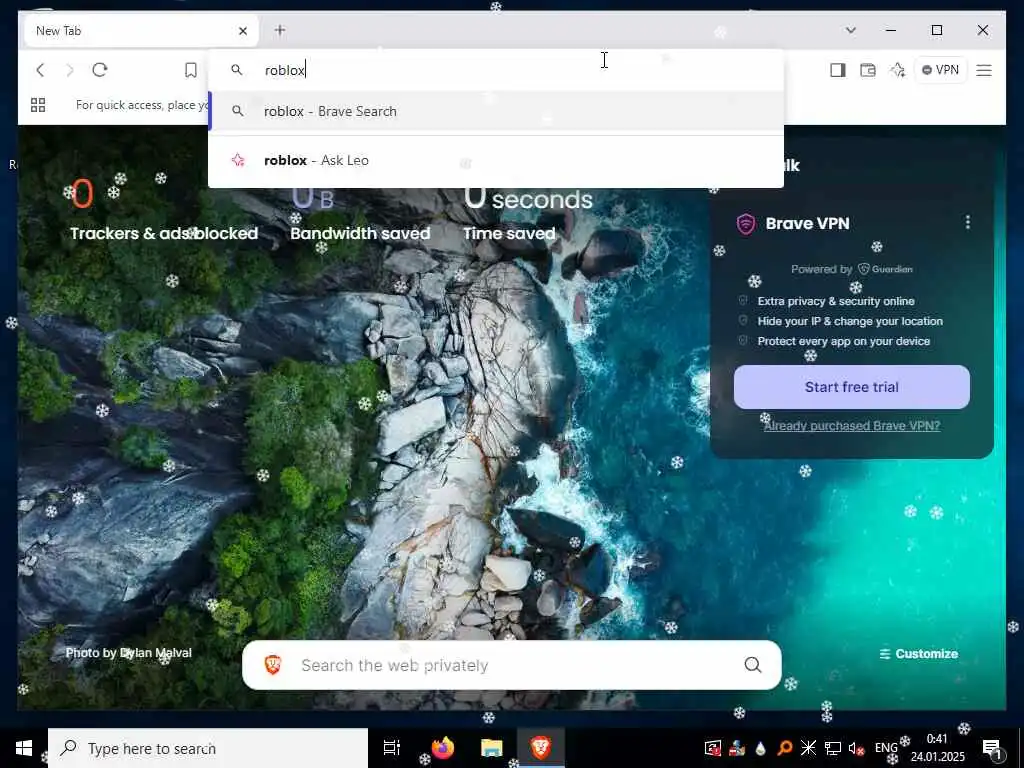Viewport: 1024px width, 768px height.
Task: Expand the tab search dropdown chevron
Action: click(850, 30)
